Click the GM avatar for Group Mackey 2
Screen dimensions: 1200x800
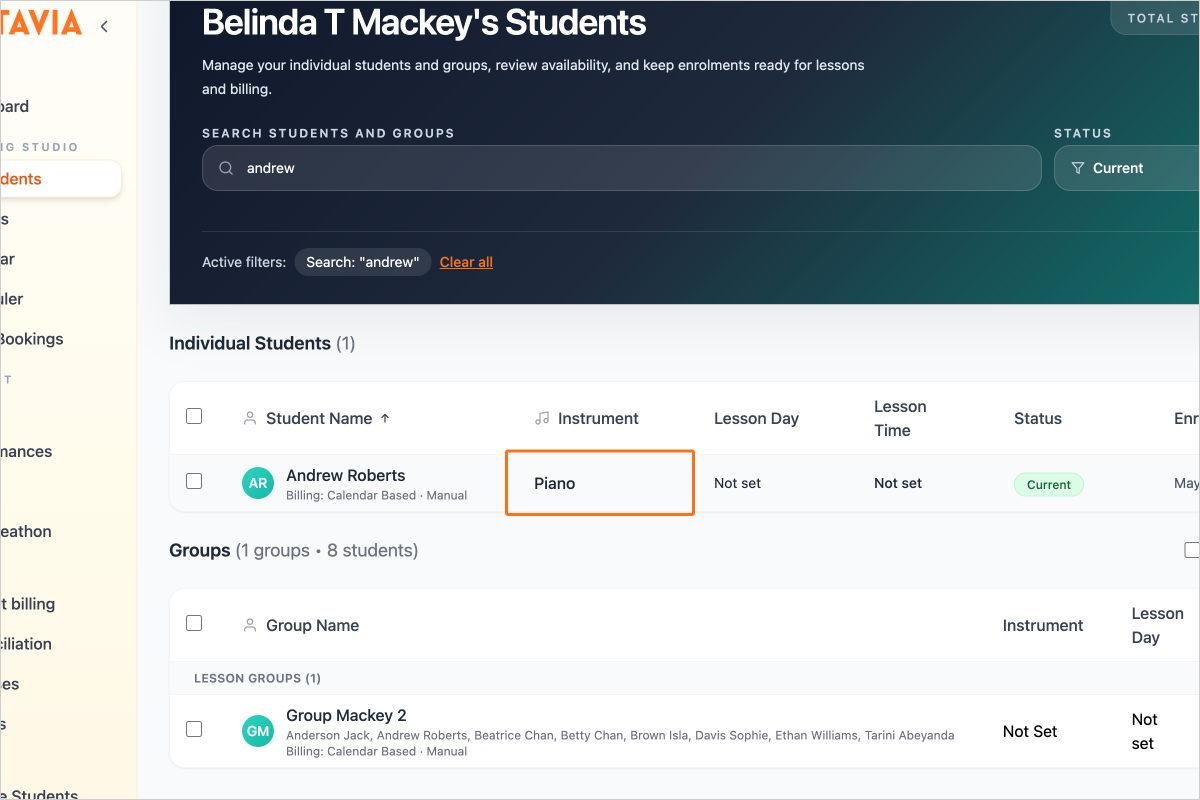pos(258,732)
